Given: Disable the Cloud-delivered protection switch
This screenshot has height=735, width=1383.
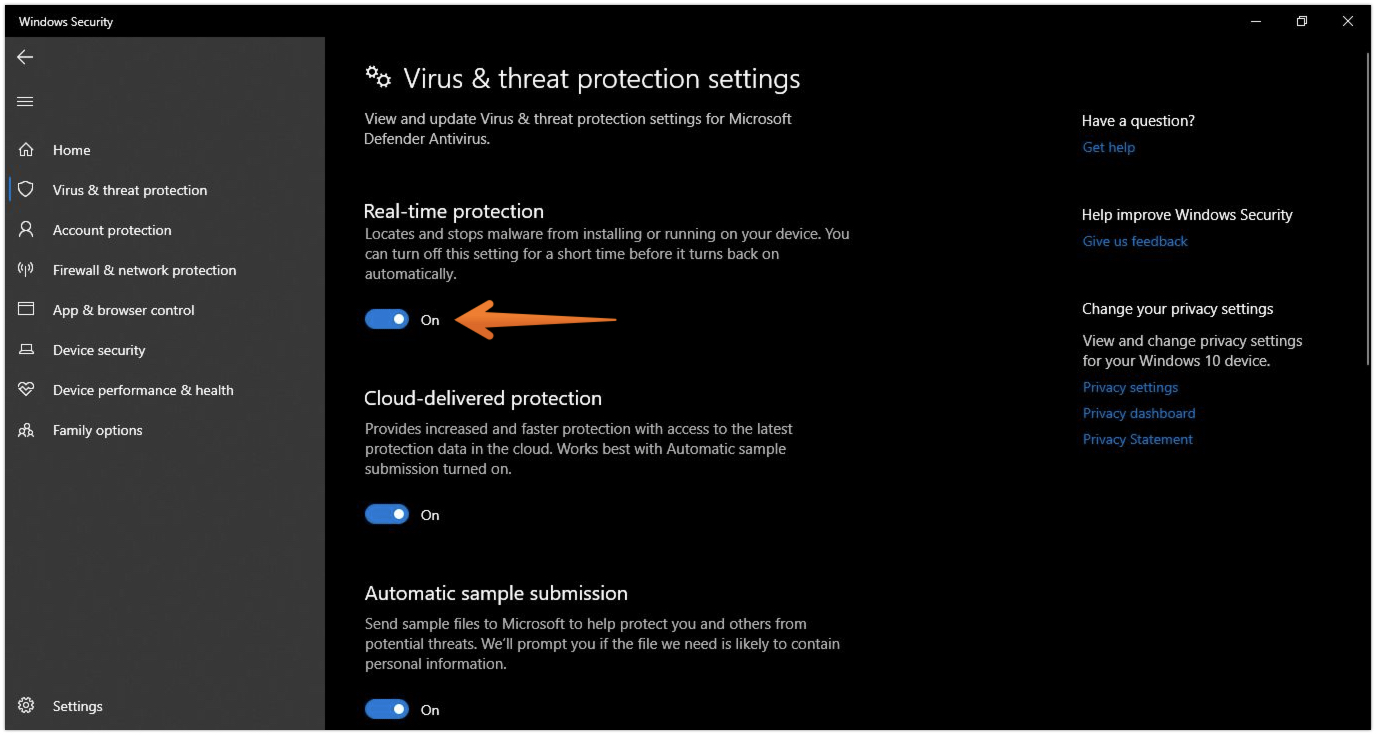Looking at the screenshot, I should point(387,515).
